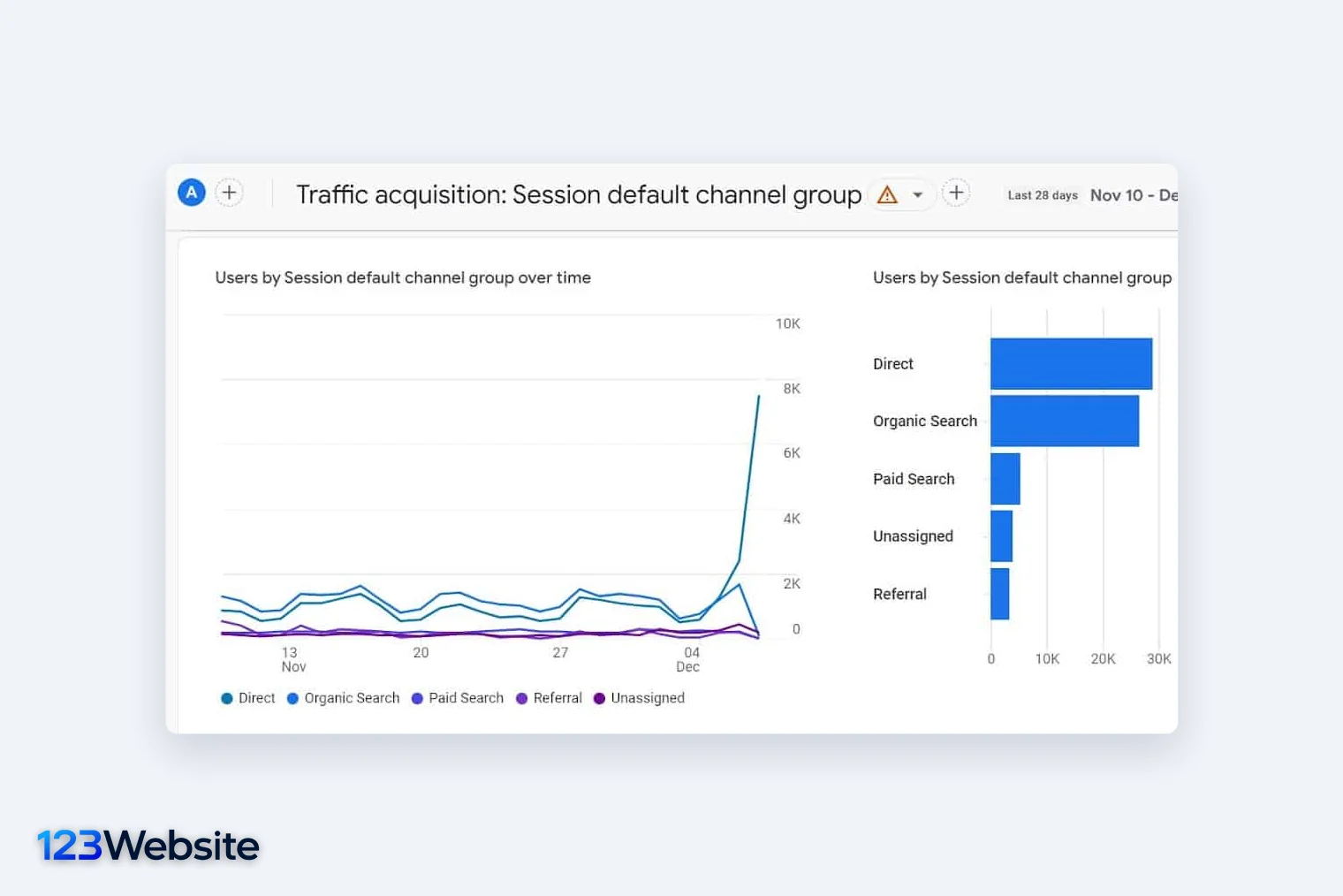This screenshot has width=1343, height=896.
Task: Click the 'Paid Search' label beside the bar chart
Action: click(x=914, y=479)
